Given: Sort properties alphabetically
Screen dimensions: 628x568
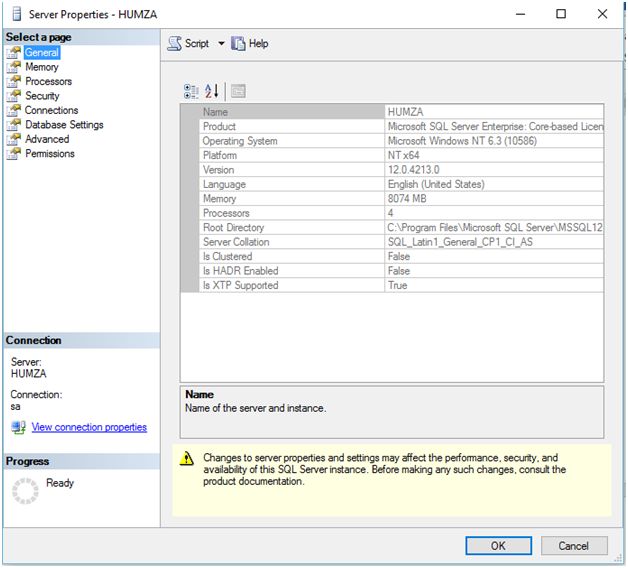Looking at the screenshot, I should [211, 91].
